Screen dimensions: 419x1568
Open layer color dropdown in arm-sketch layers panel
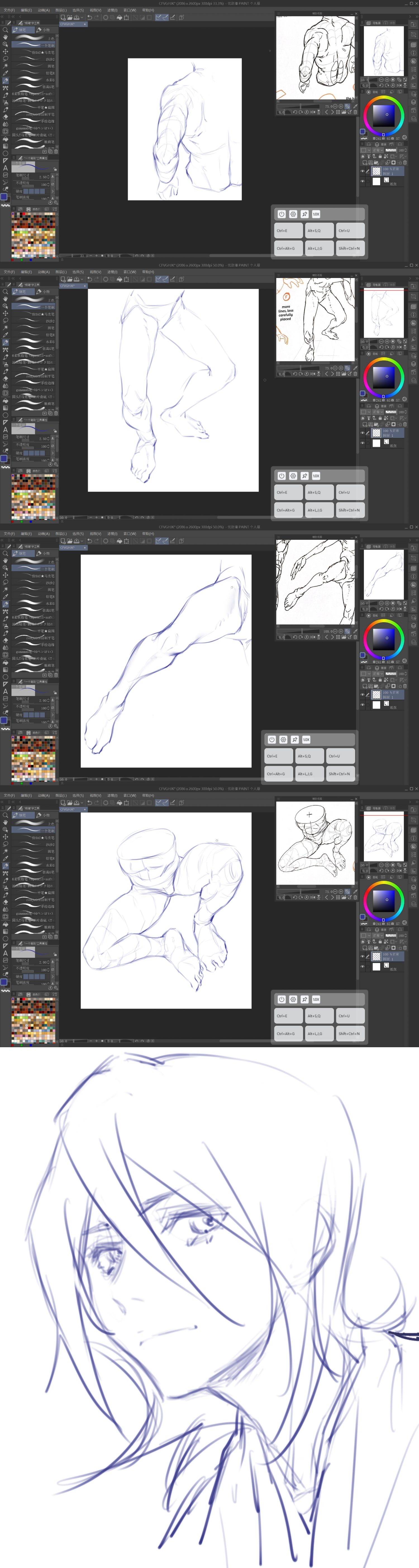pos(365,150)
